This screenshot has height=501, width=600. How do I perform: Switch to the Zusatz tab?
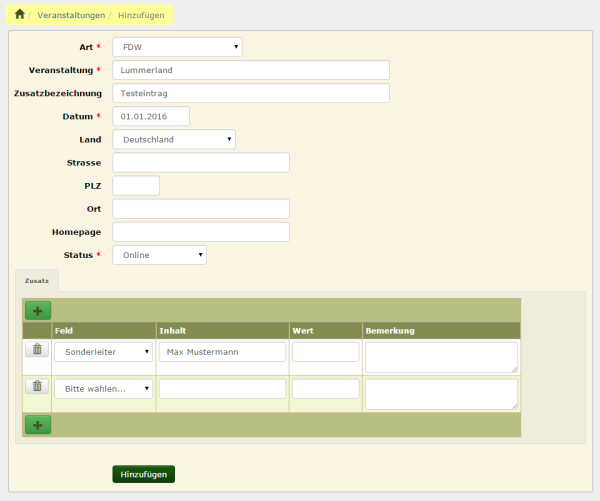tap(37, 281)
